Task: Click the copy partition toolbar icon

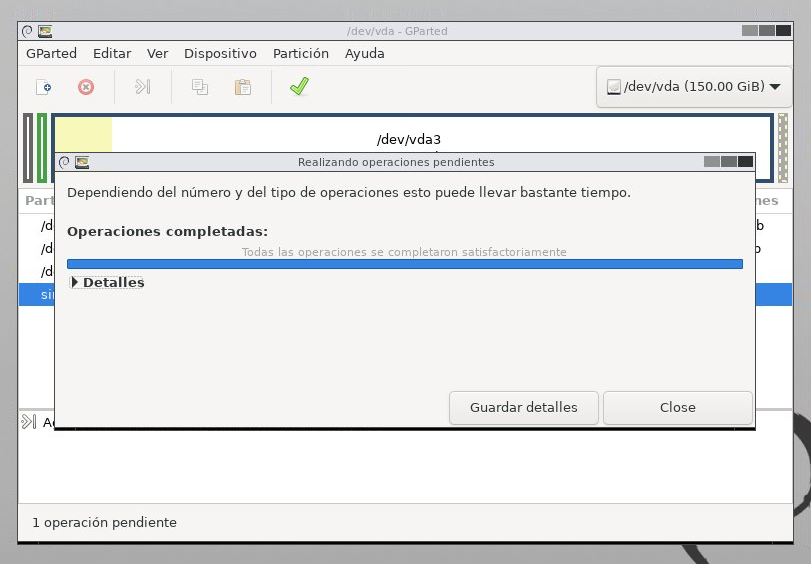Action: click(199, 87)
